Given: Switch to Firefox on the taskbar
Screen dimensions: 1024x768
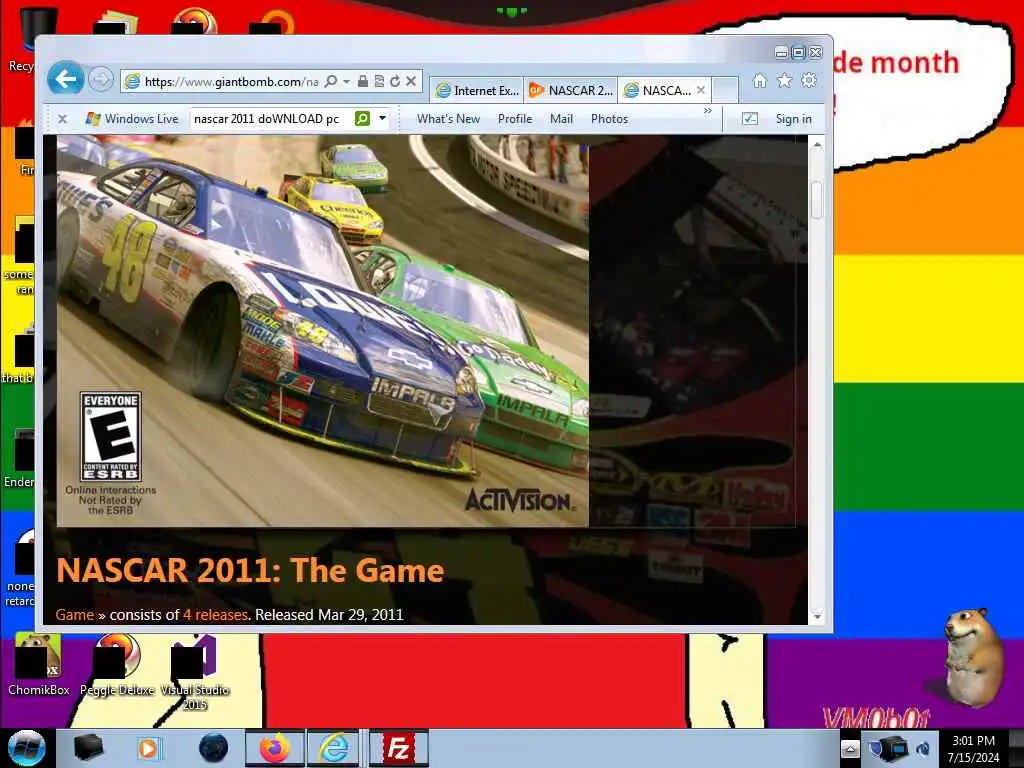Looking at the screenshot, I should pyautogui.click(x=274, y=748).
